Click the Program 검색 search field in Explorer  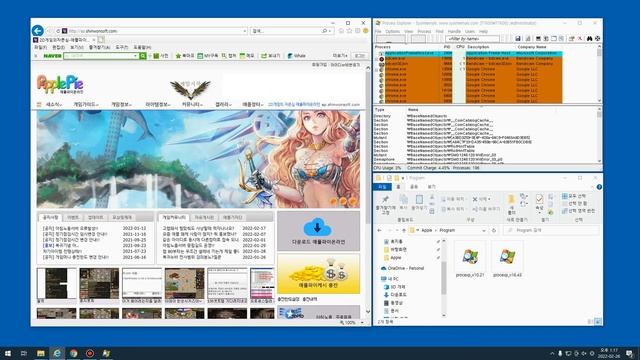point(552,231)
